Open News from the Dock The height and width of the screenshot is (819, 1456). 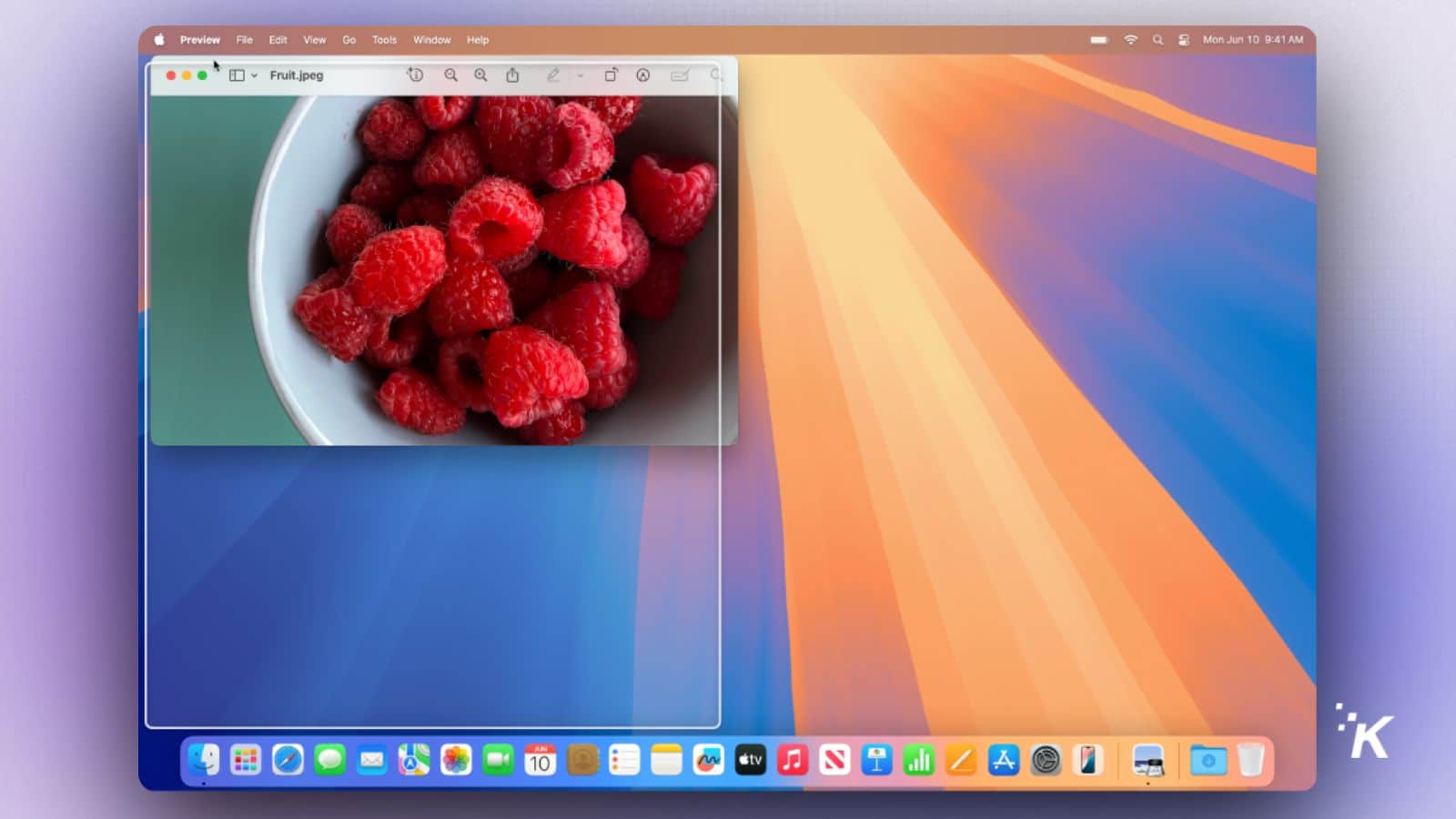tap(834, 760)
